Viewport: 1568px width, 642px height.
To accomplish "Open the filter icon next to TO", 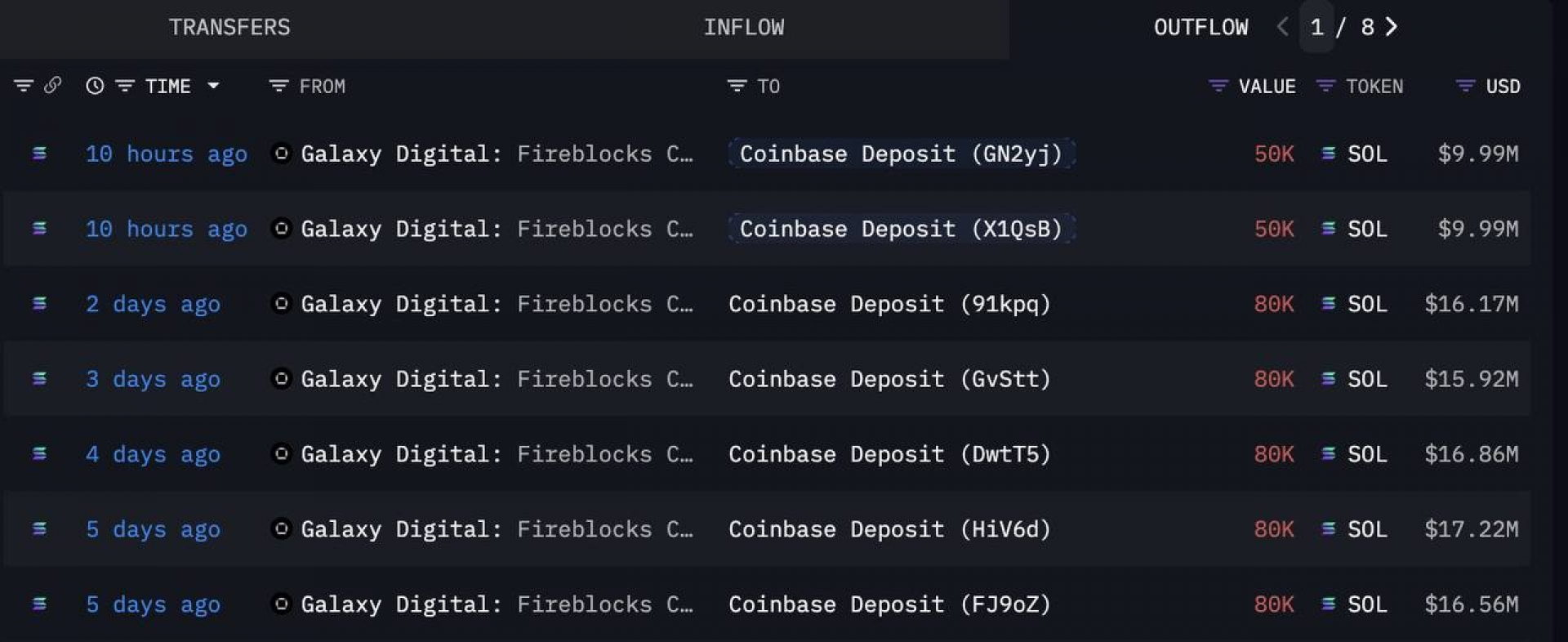I will click(x=737, y=86).
